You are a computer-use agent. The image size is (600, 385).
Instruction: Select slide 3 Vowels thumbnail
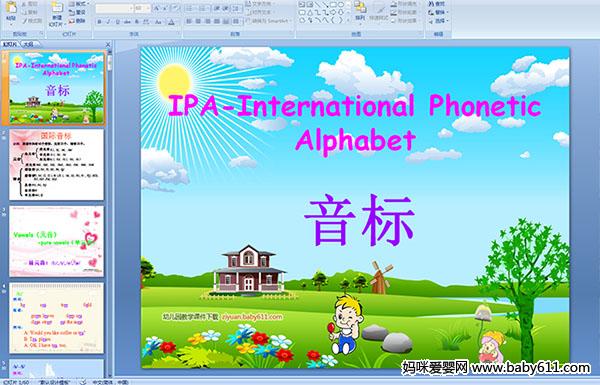[56, 241]
